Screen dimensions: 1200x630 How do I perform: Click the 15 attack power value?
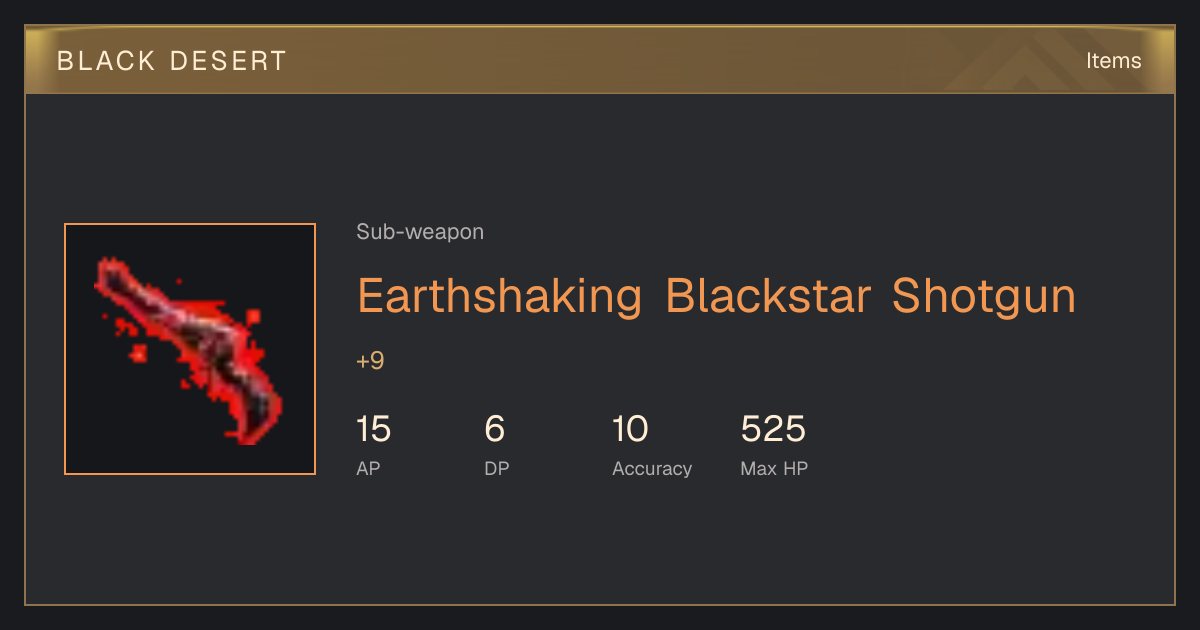[x=373, y=429]
